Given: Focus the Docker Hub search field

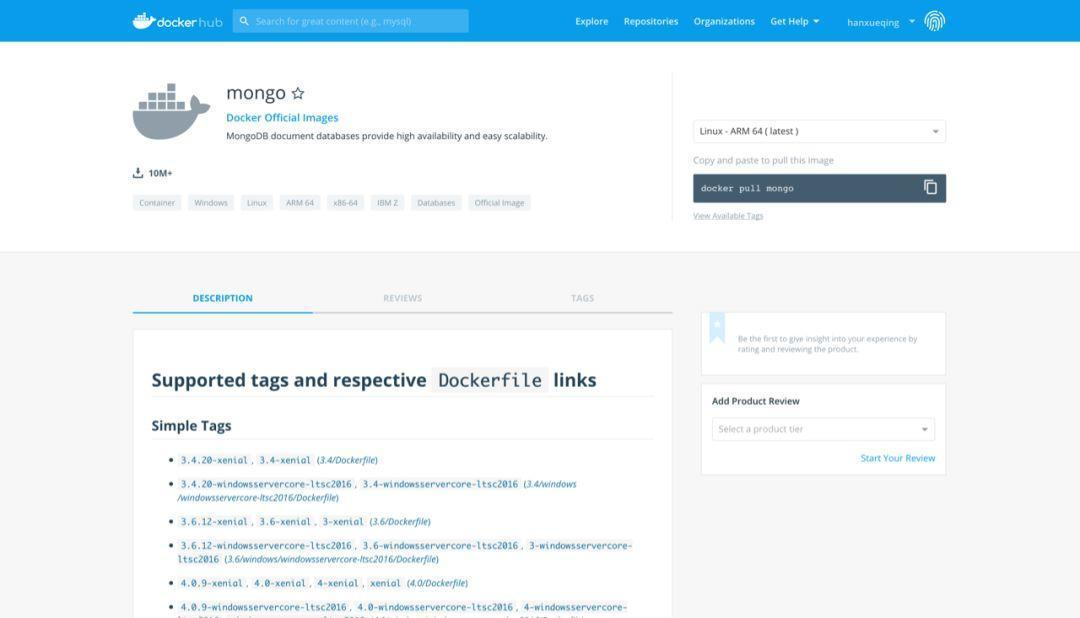Looking at the screenshot, I should (x=351, y=21).
